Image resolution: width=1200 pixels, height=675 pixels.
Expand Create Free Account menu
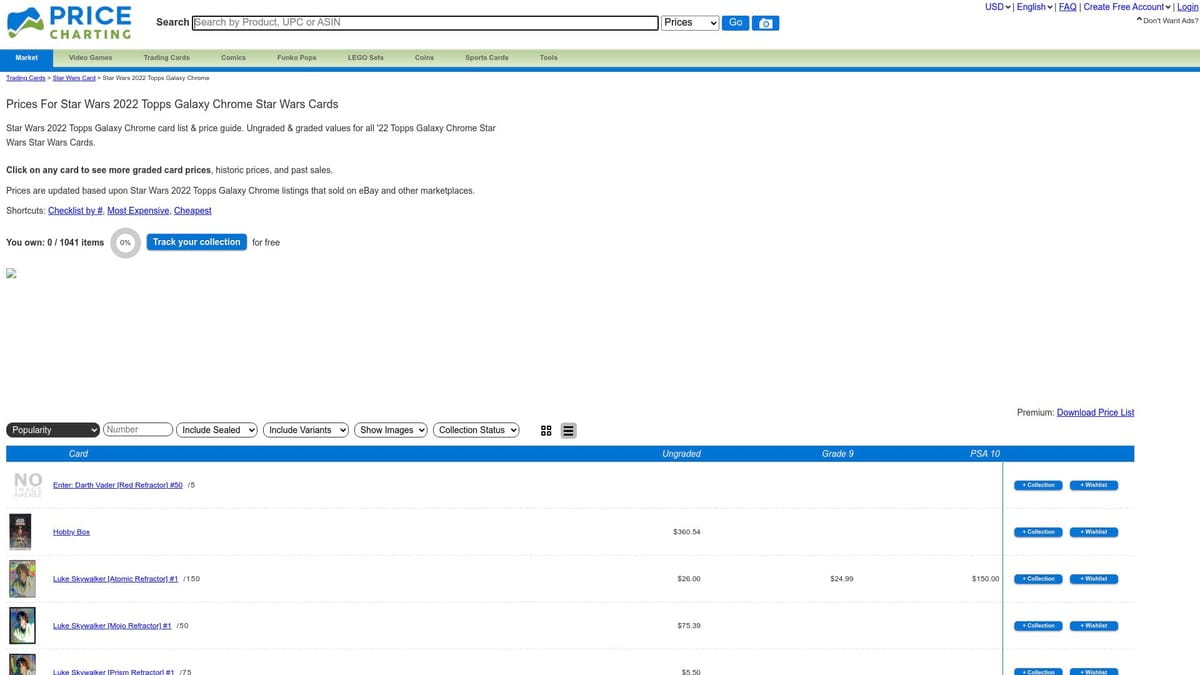coord(1128,7)
